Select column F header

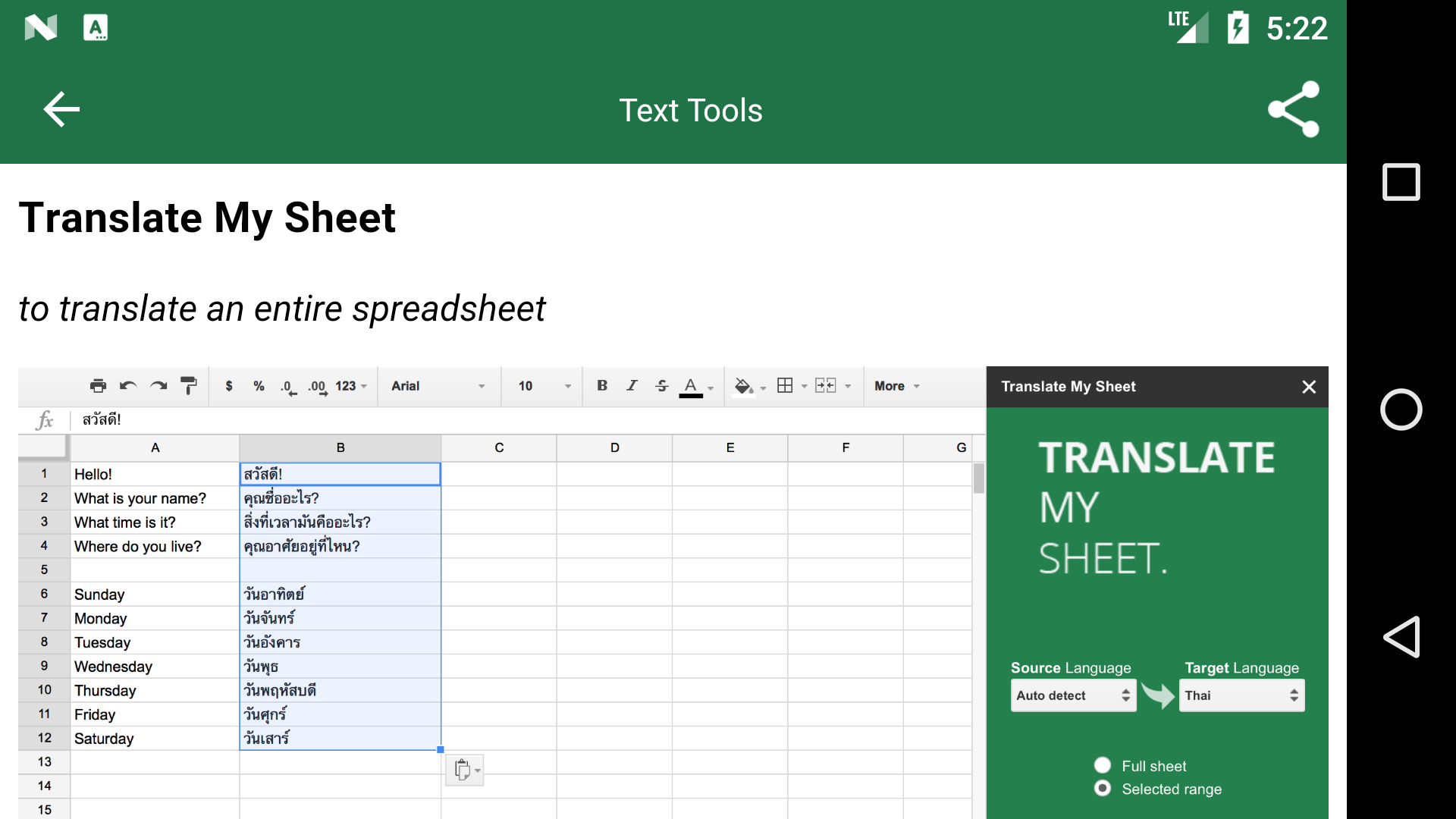[846, 448]
